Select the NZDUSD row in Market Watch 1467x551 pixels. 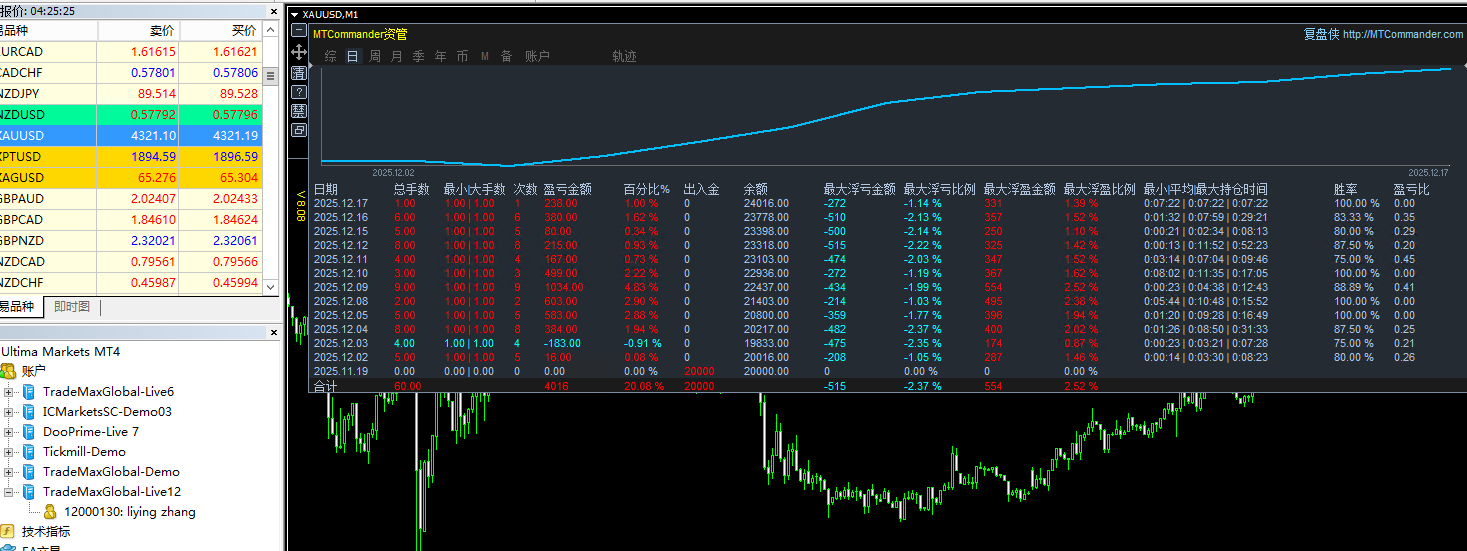point(130,114)
